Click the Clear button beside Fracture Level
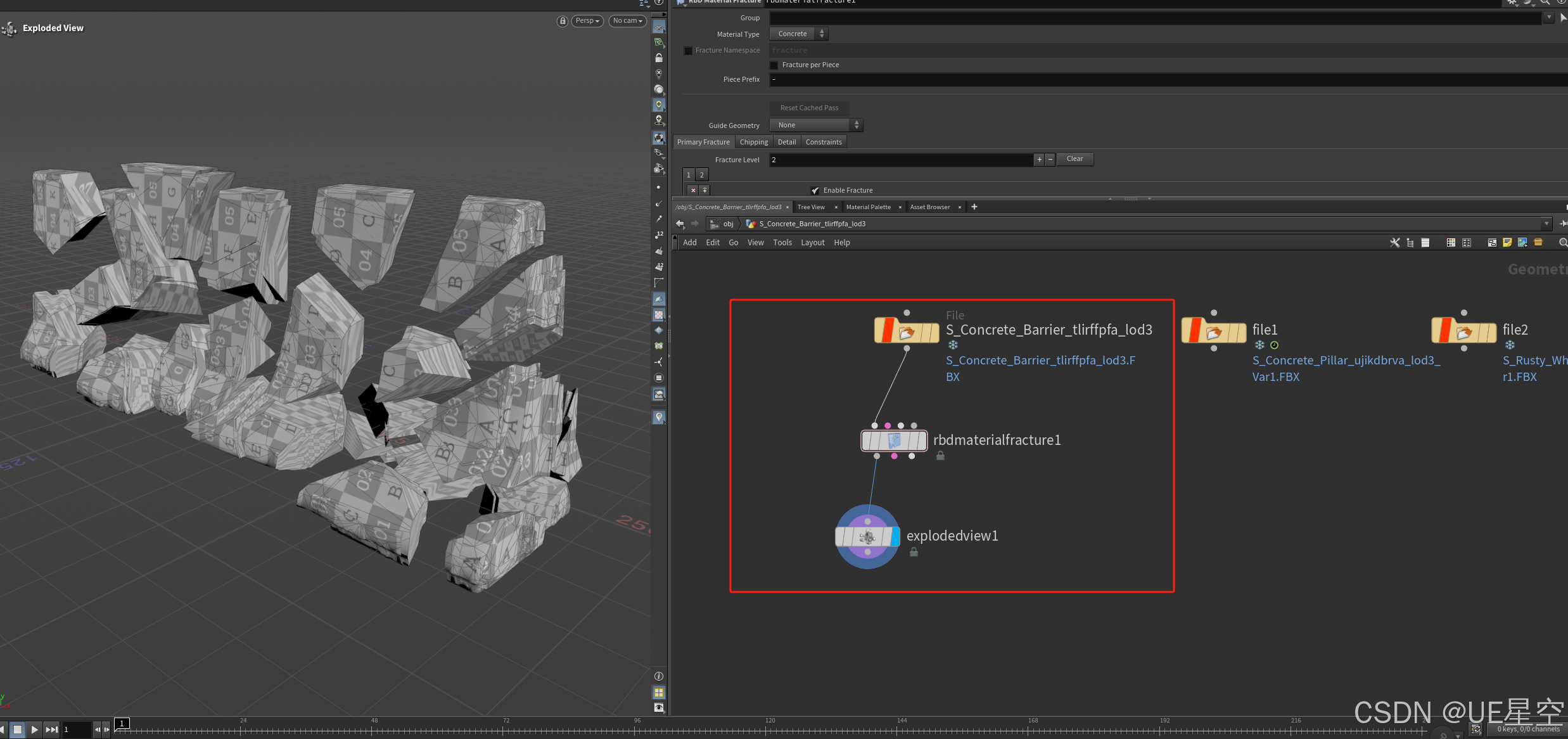The height and width of the screenshot is (739, 1568). [x=1074, y=159]
